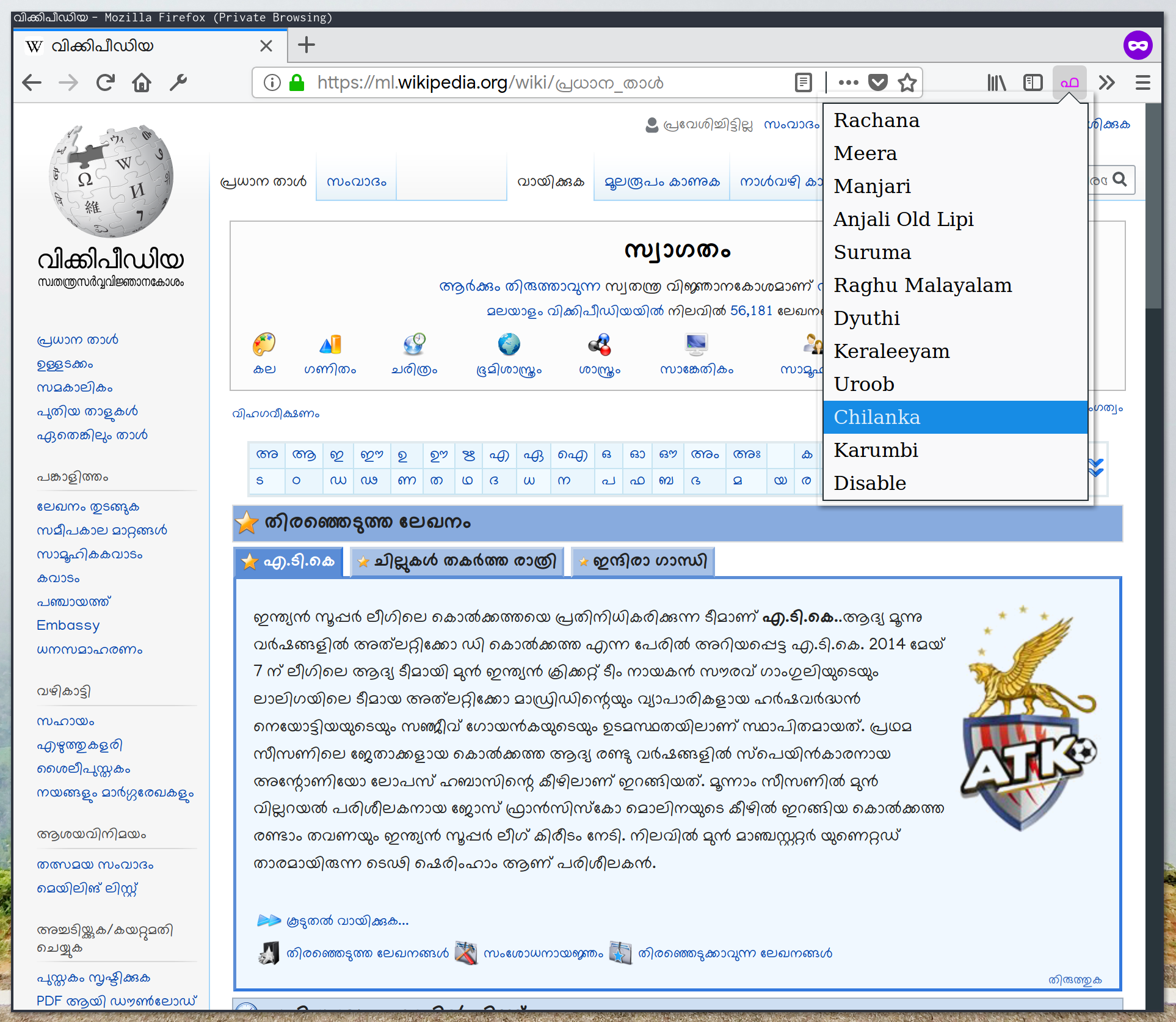Save page to Pocket

pyautogui.click(x=878, y=82)
